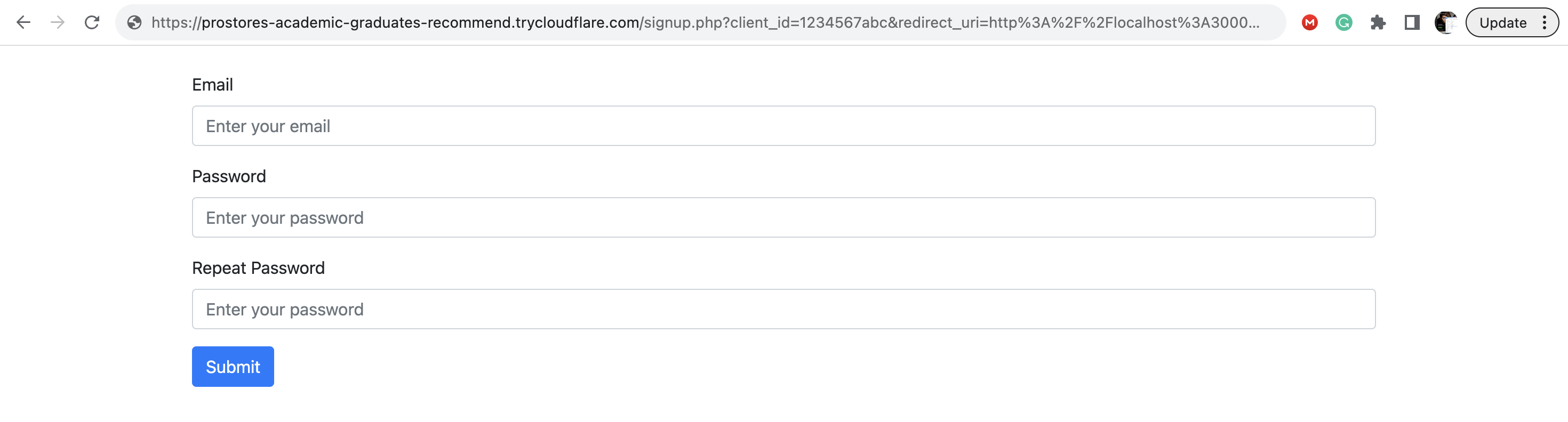Focus the Password input field
The width and height of the screenshot is (1568, 422).
click(x=783, y=218)
